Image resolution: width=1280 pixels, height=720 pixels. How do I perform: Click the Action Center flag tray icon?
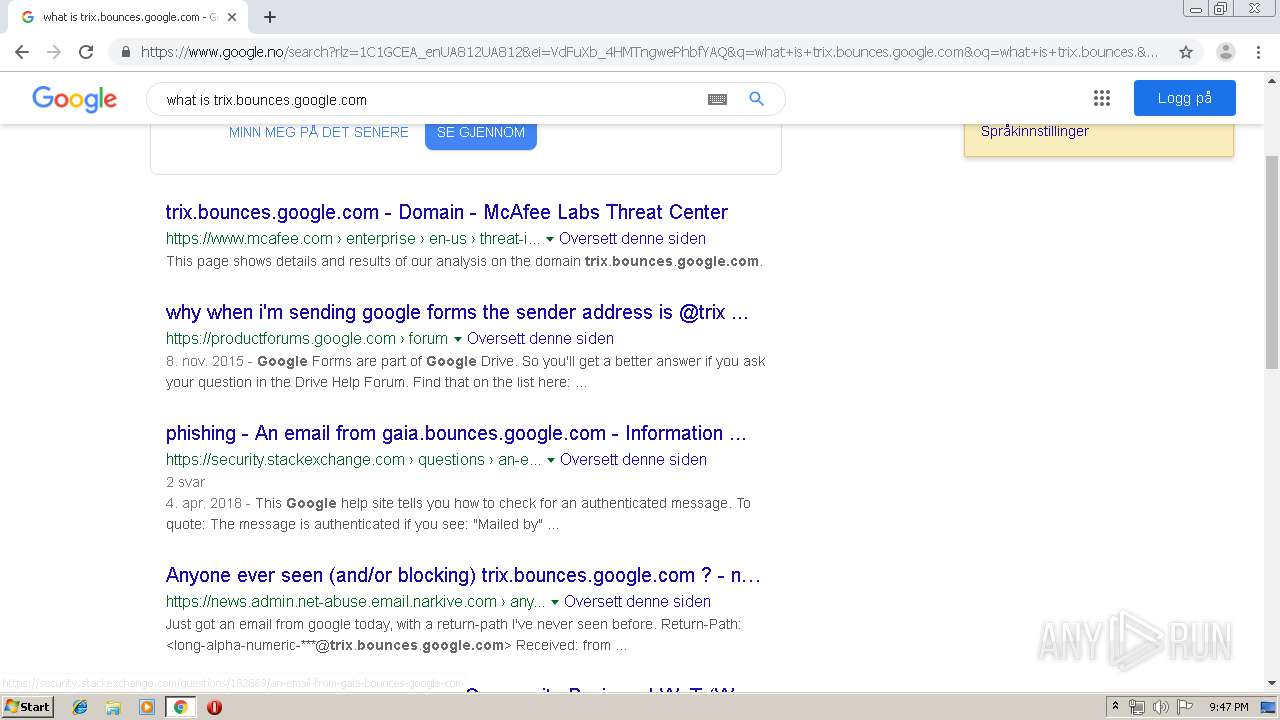click(x=1184, y=707)
